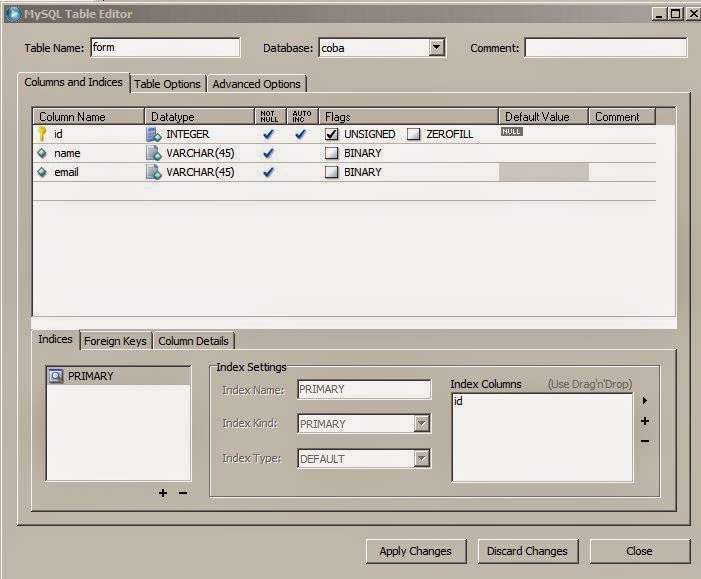Toggle NOT NULL check for name column

pyautogui.click(x=268, y=153)
